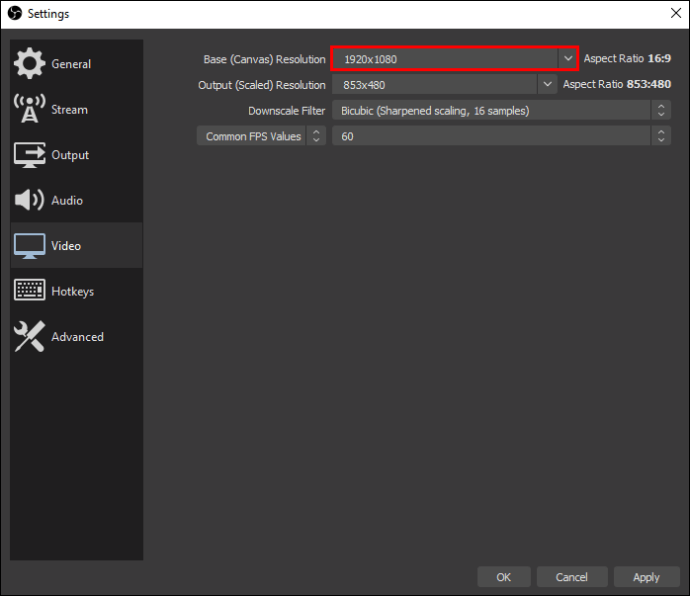Click the Audio speaker icon
Viewport: 690px width, 596px height.
(29, 200)
